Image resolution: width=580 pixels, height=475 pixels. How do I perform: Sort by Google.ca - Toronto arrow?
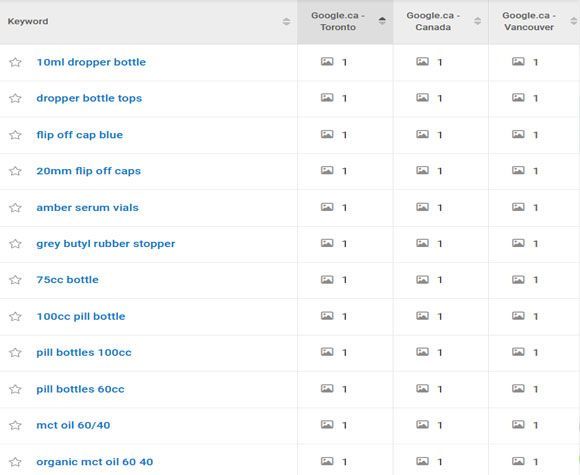pyautogui.click(x=382, y=21)
